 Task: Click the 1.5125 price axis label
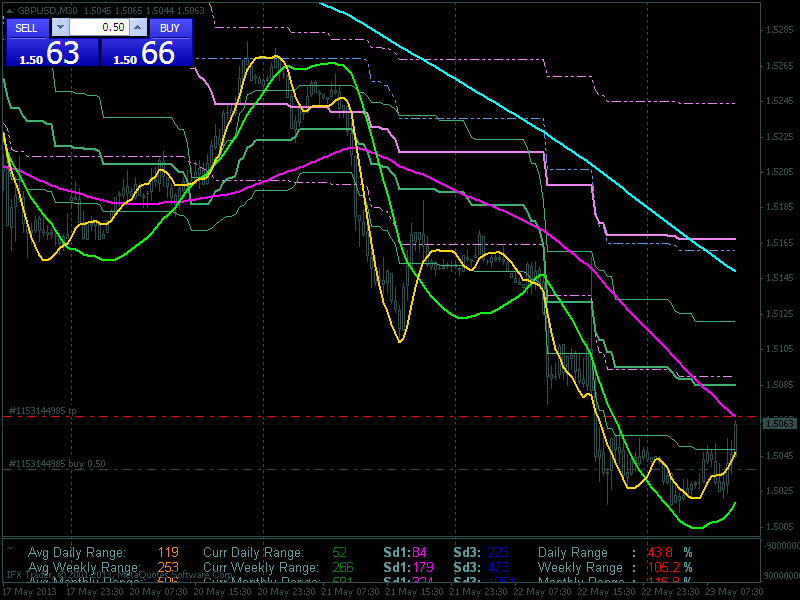tap(780, 314)
